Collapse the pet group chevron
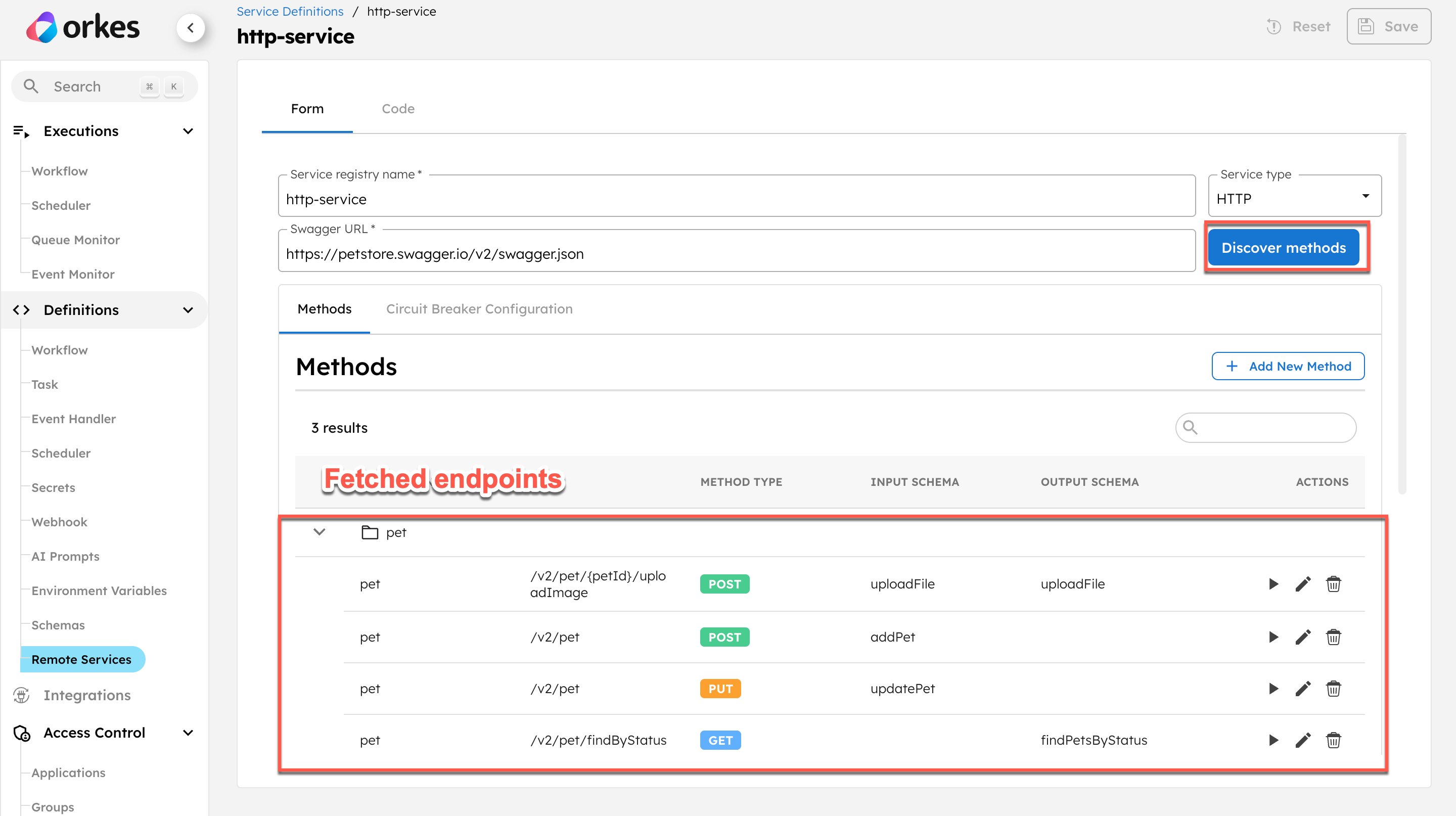This screenshot has width=1456, height=816. pyautogui.click(x=320, y=532)
